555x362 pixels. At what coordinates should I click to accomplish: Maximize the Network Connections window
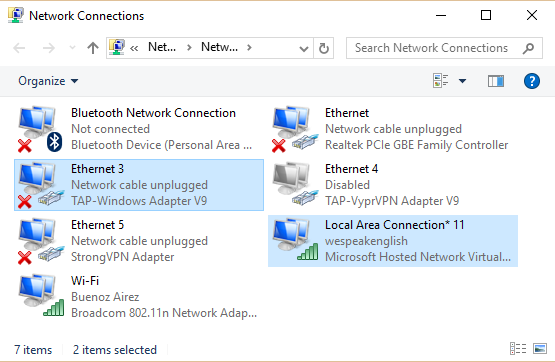486,15
